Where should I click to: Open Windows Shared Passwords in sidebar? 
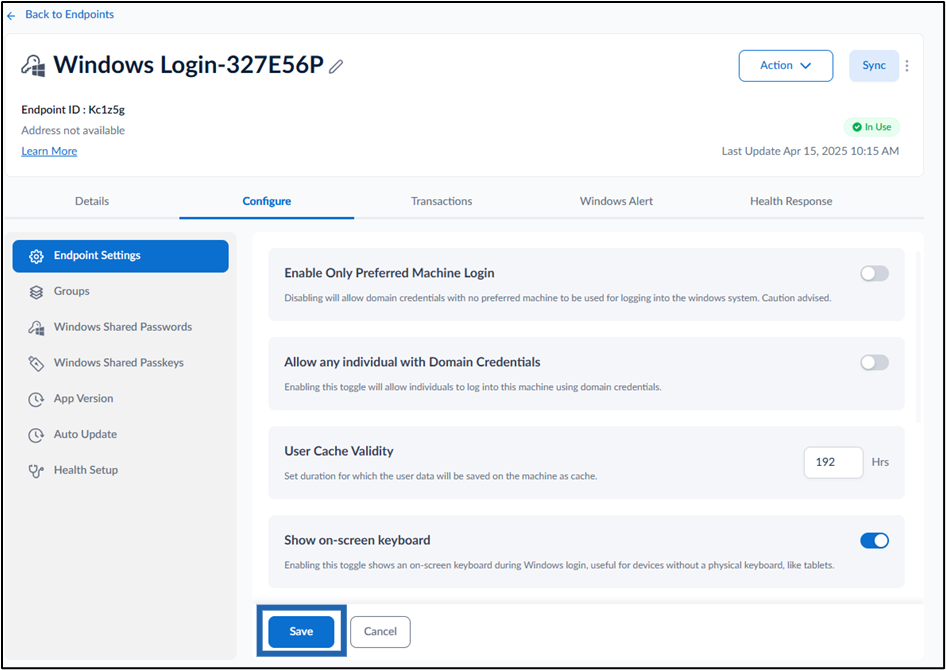(121, 327)
